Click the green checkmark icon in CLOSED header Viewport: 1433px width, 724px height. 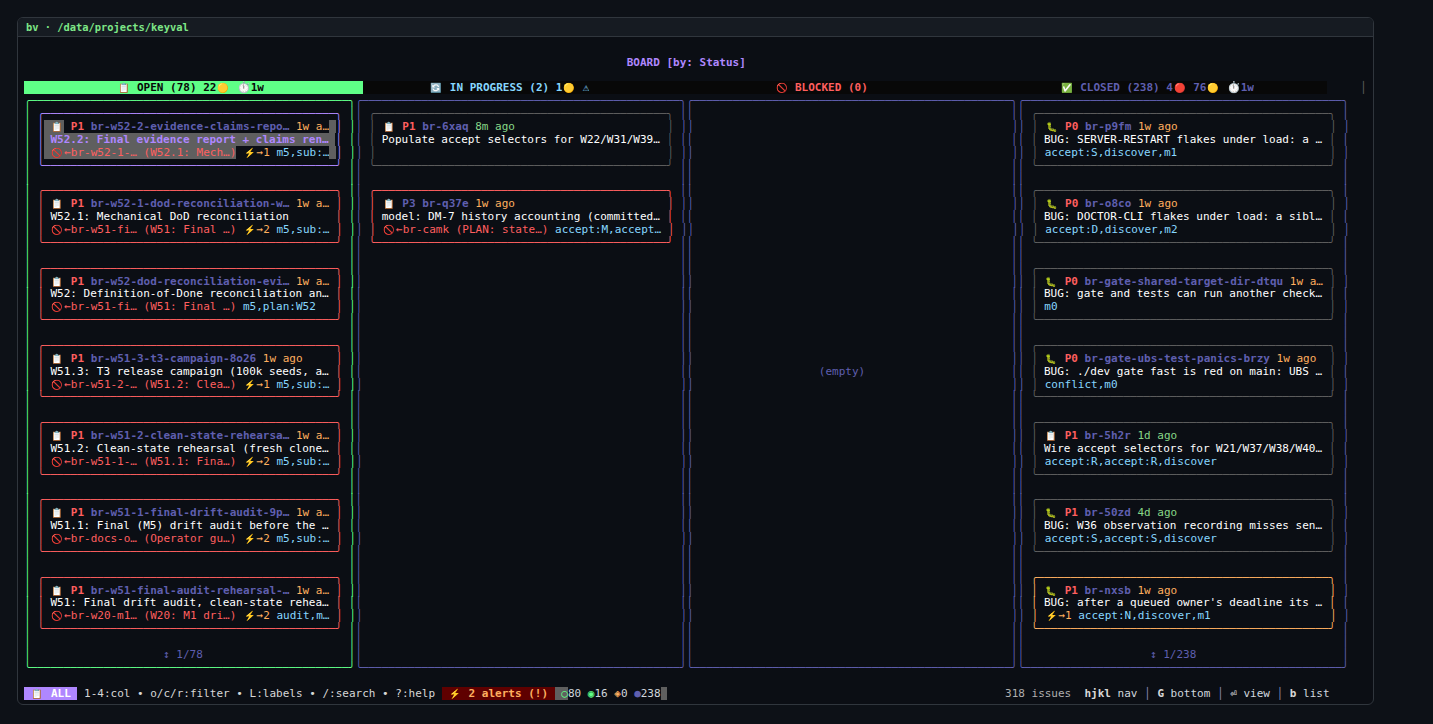1067,88
